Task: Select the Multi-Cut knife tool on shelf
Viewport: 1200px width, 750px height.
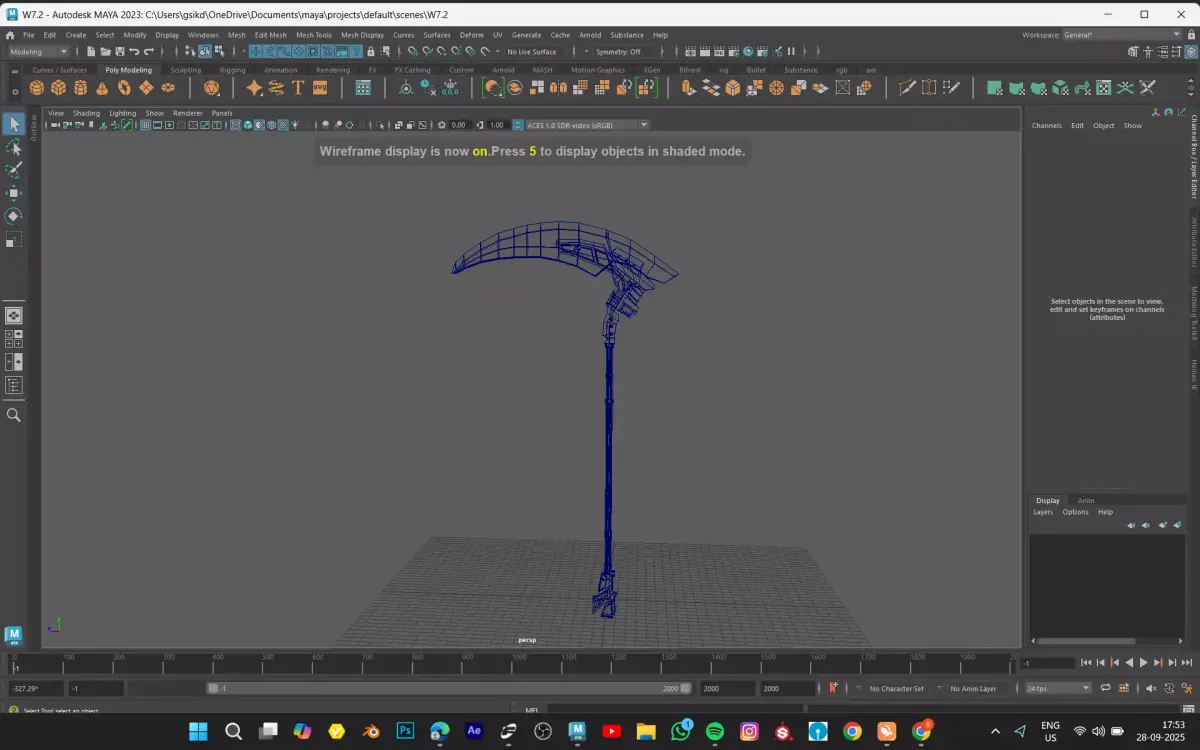Action: click(x=907, y=88)
